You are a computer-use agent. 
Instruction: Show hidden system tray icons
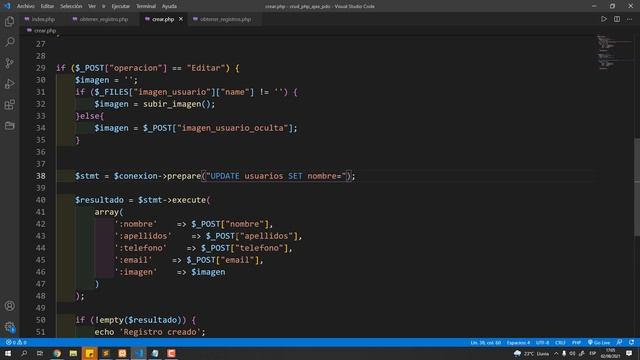point(556,353)
